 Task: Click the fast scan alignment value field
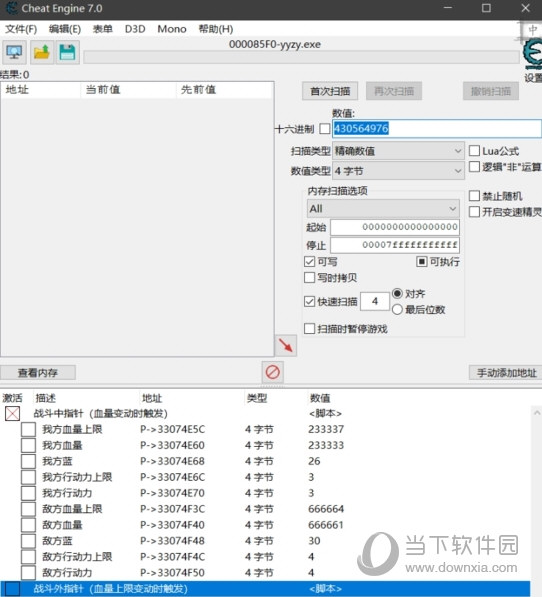tap(375, 302)
